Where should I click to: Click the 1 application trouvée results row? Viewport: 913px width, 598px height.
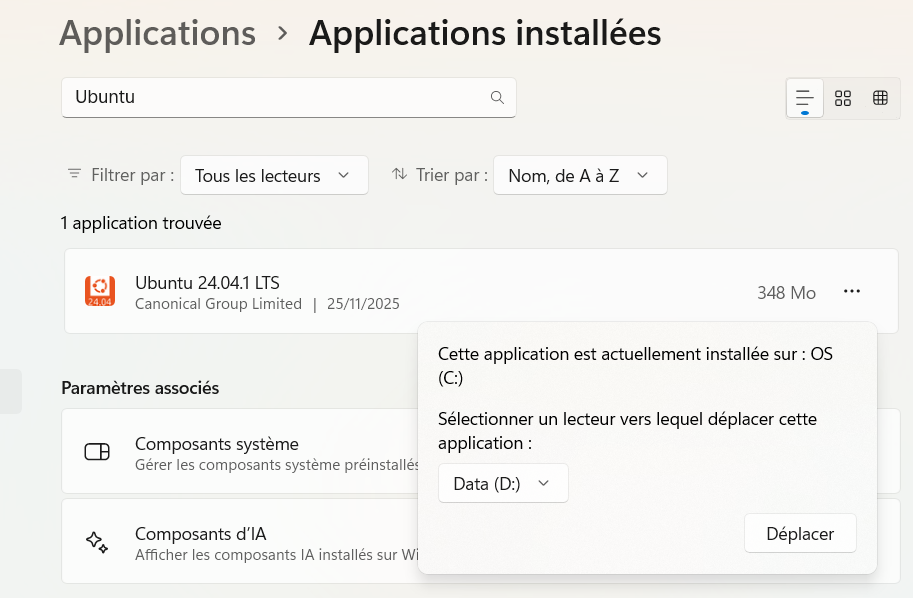141,223
